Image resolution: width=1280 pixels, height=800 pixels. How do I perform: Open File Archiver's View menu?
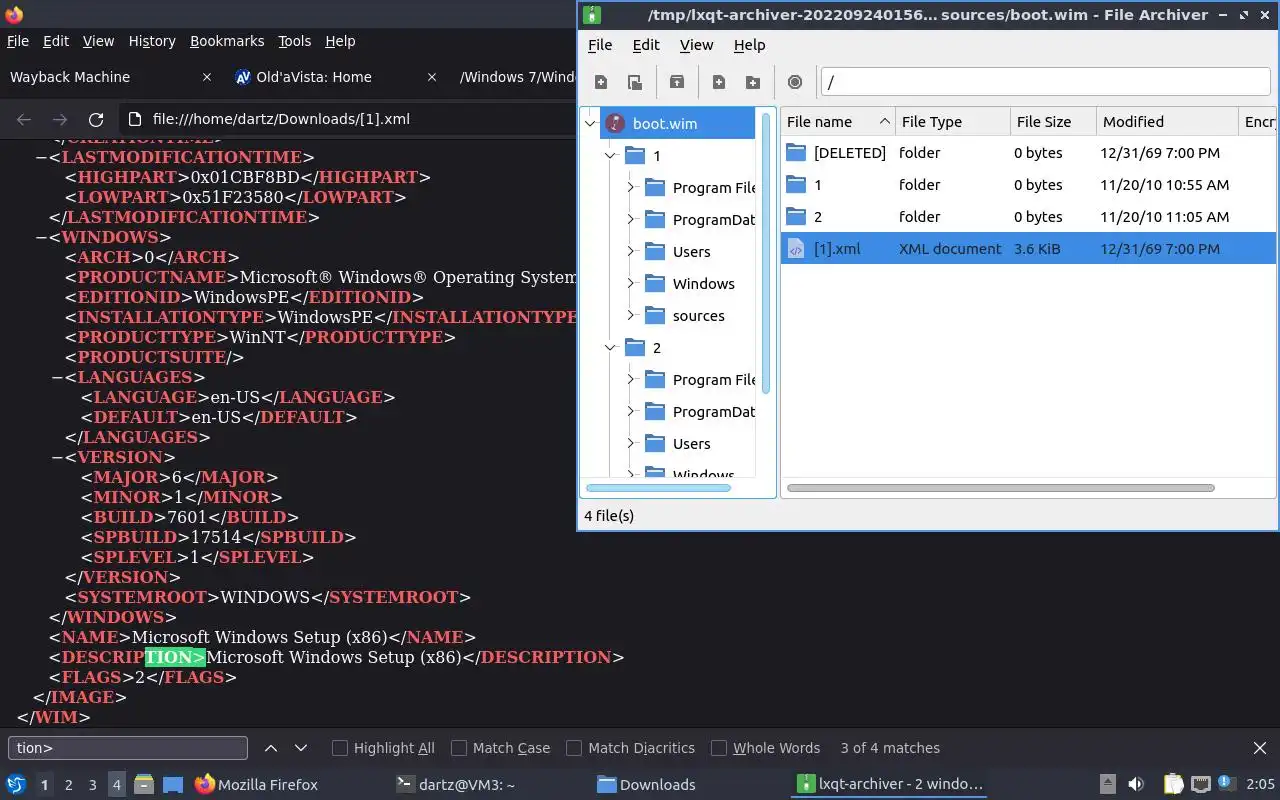[696, 45]
